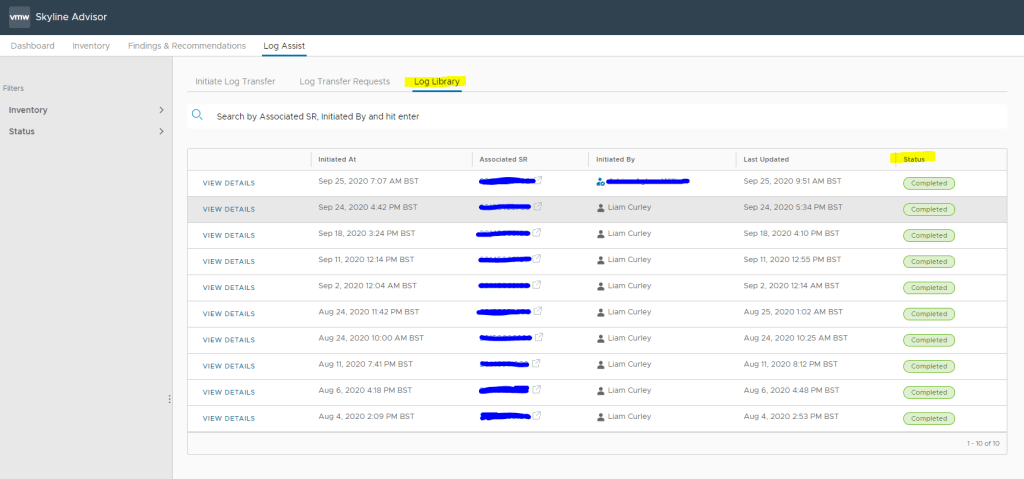Open external SR link icon for Sep 24 row
This screenshot has height=479, width=1024.
(x=537, y=207)
